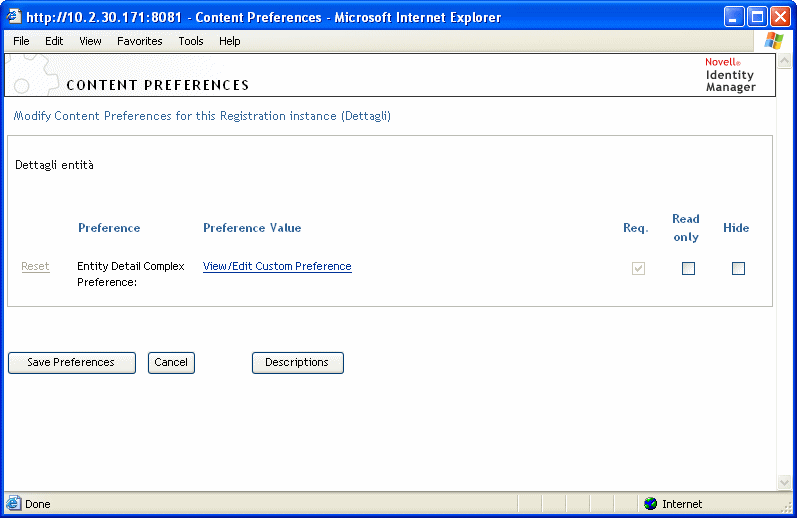Toggle the grayed Req. checkbox
The height and width of the screenshot is (518, 797).
click(638, 268)
